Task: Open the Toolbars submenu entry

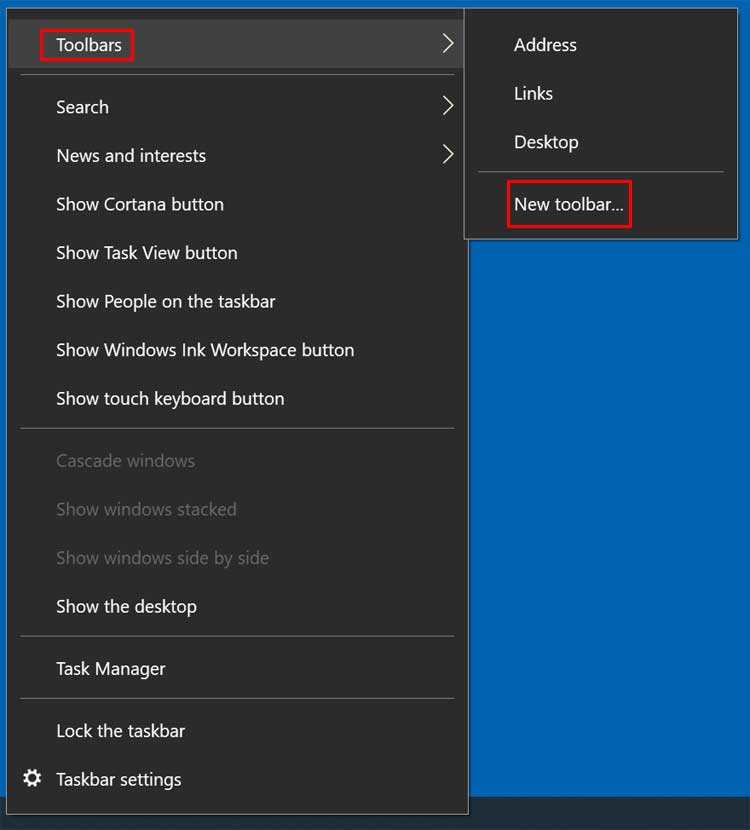Action: click(x=236, y=44)
